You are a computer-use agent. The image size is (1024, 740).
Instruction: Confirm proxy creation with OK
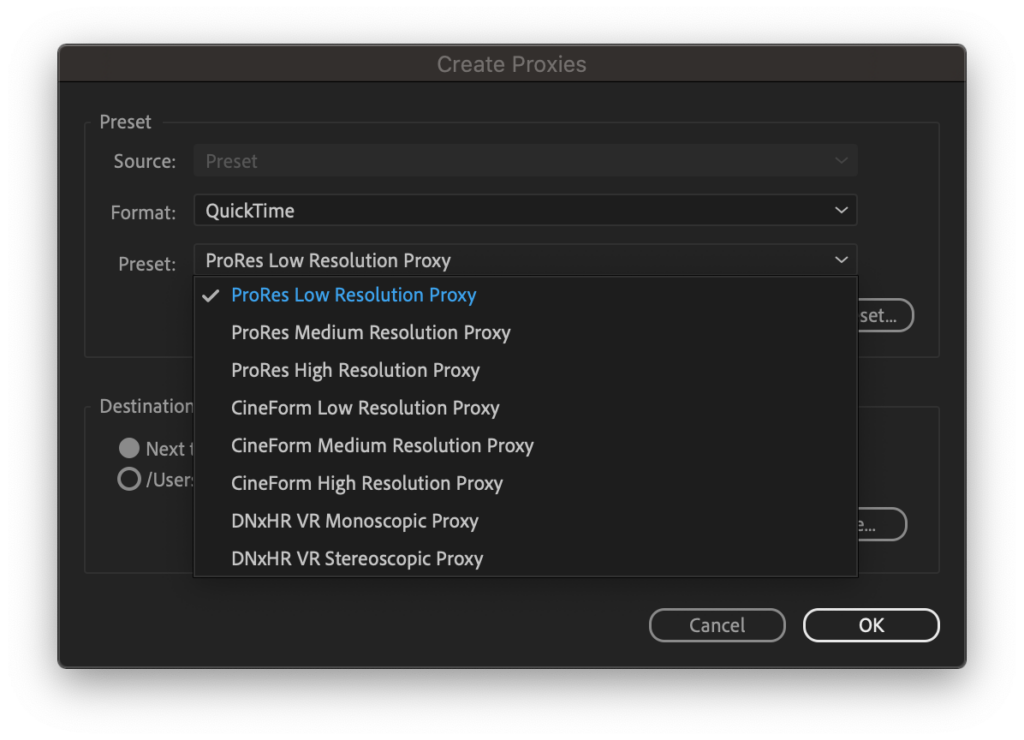tap(870, 625)
